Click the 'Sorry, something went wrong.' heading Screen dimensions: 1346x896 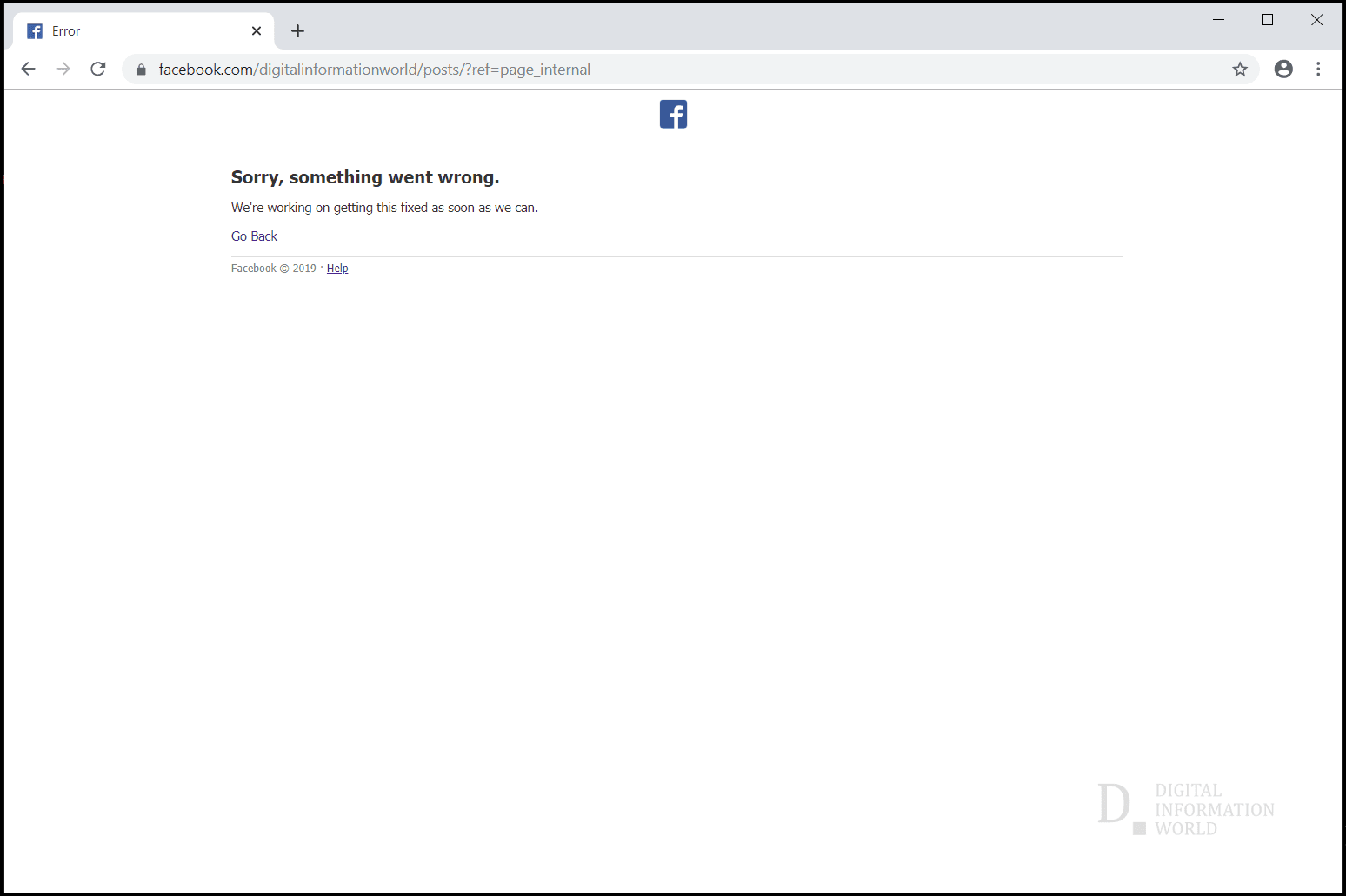[365, 177]
